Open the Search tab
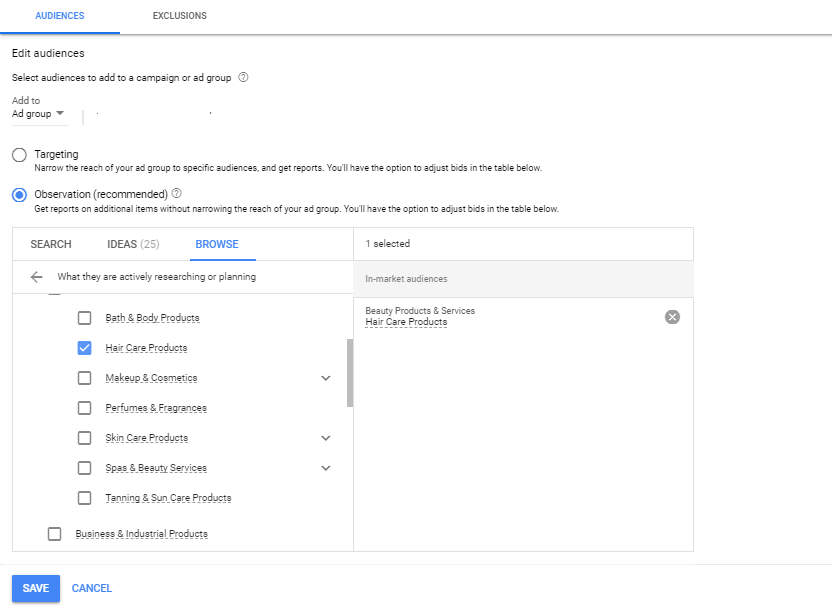This screenshot has width=832, height=612. click(51, 244)
